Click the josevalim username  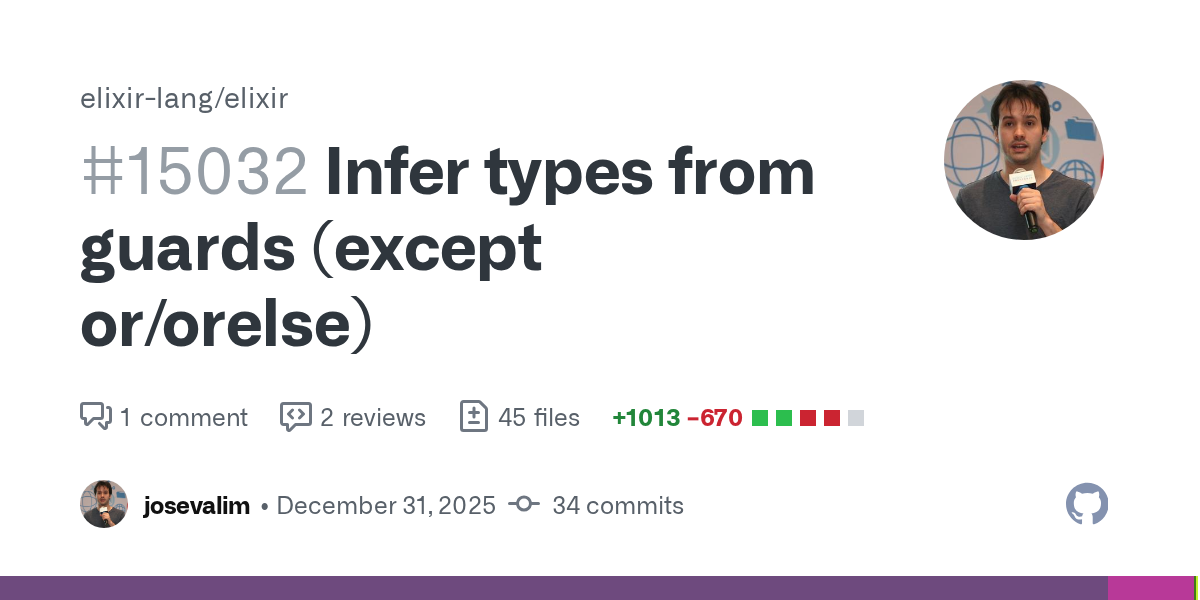(196, 505)
